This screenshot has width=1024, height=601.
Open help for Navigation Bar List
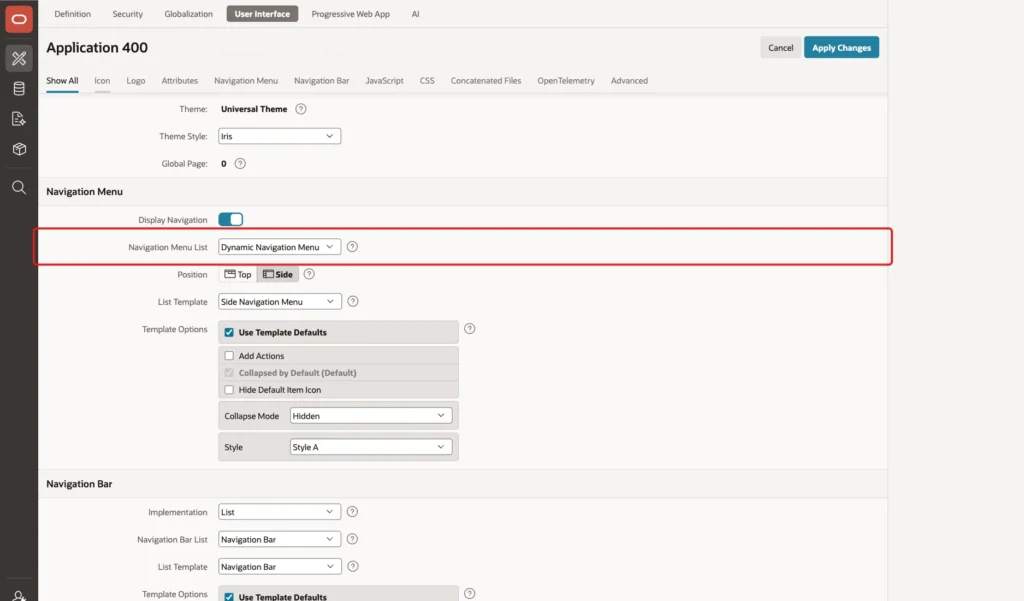[x=352, y=539]
